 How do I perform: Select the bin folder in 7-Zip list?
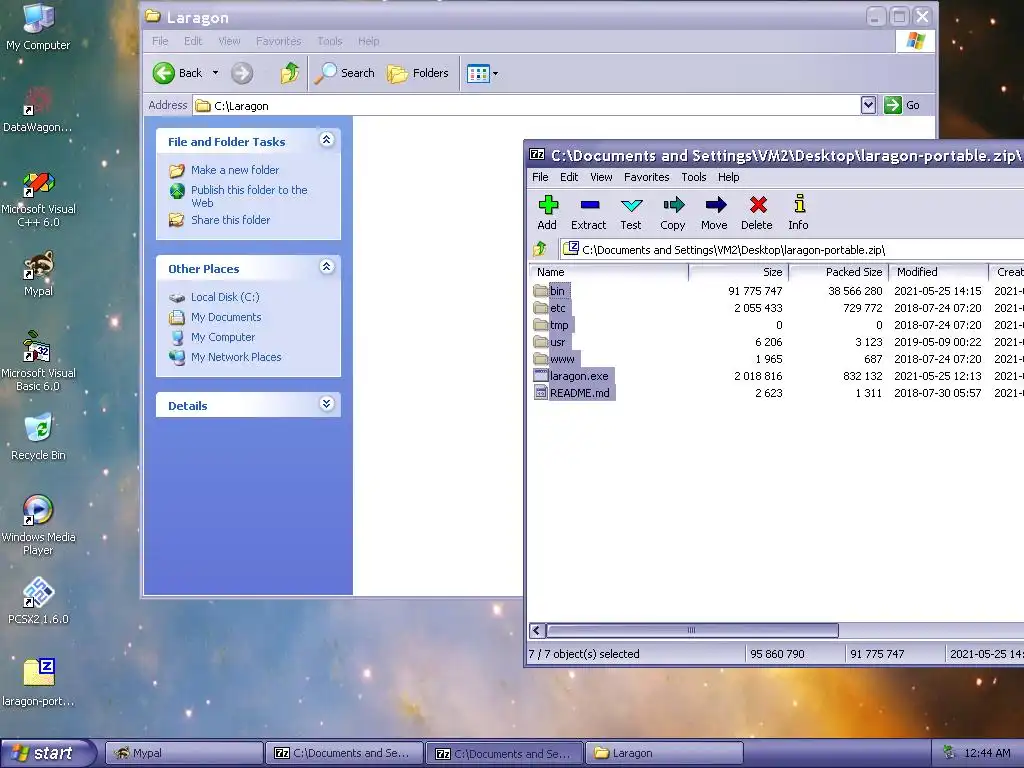click(x=557, y=291)
